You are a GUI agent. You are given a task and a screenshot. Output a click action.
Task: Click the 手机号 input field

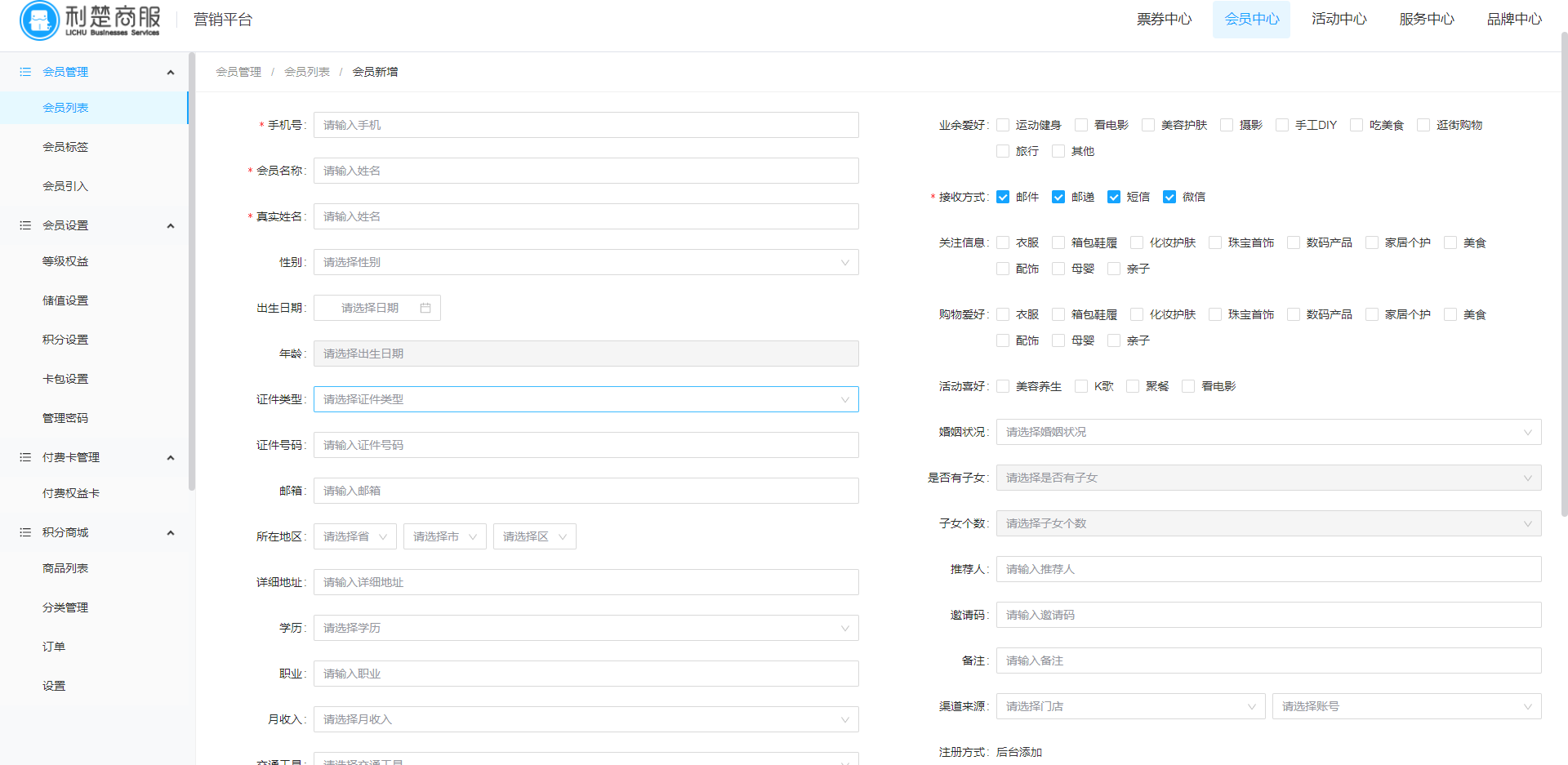(586, 125)
